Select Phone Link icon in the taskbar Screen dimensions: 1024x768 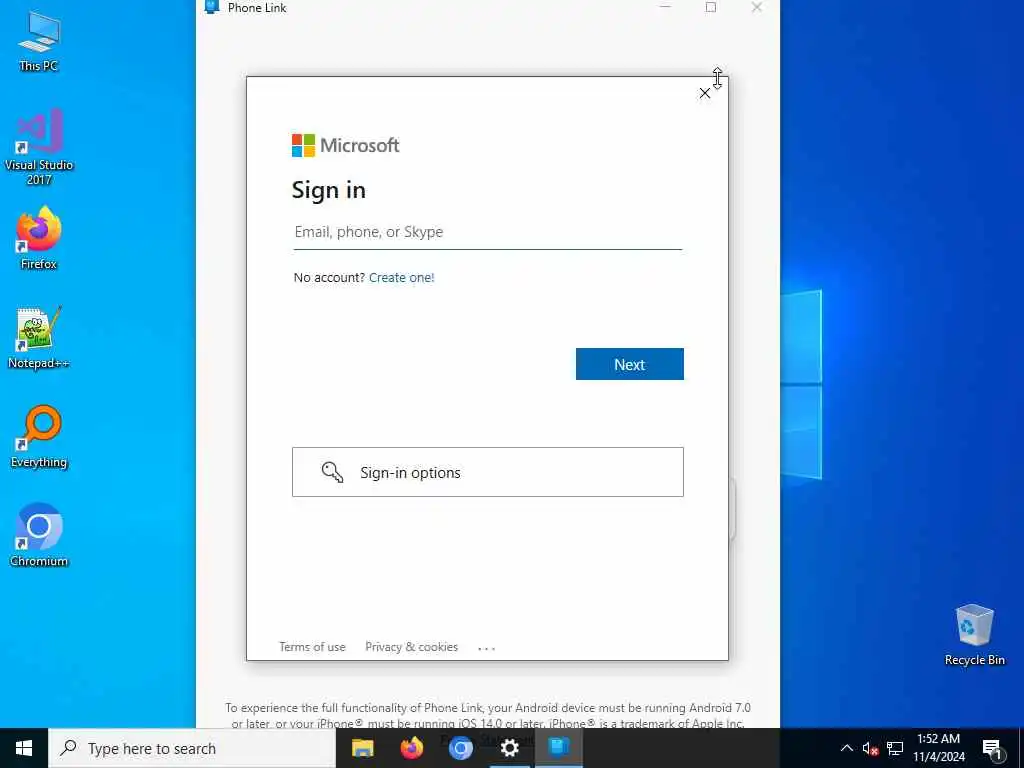pos(559,748)
